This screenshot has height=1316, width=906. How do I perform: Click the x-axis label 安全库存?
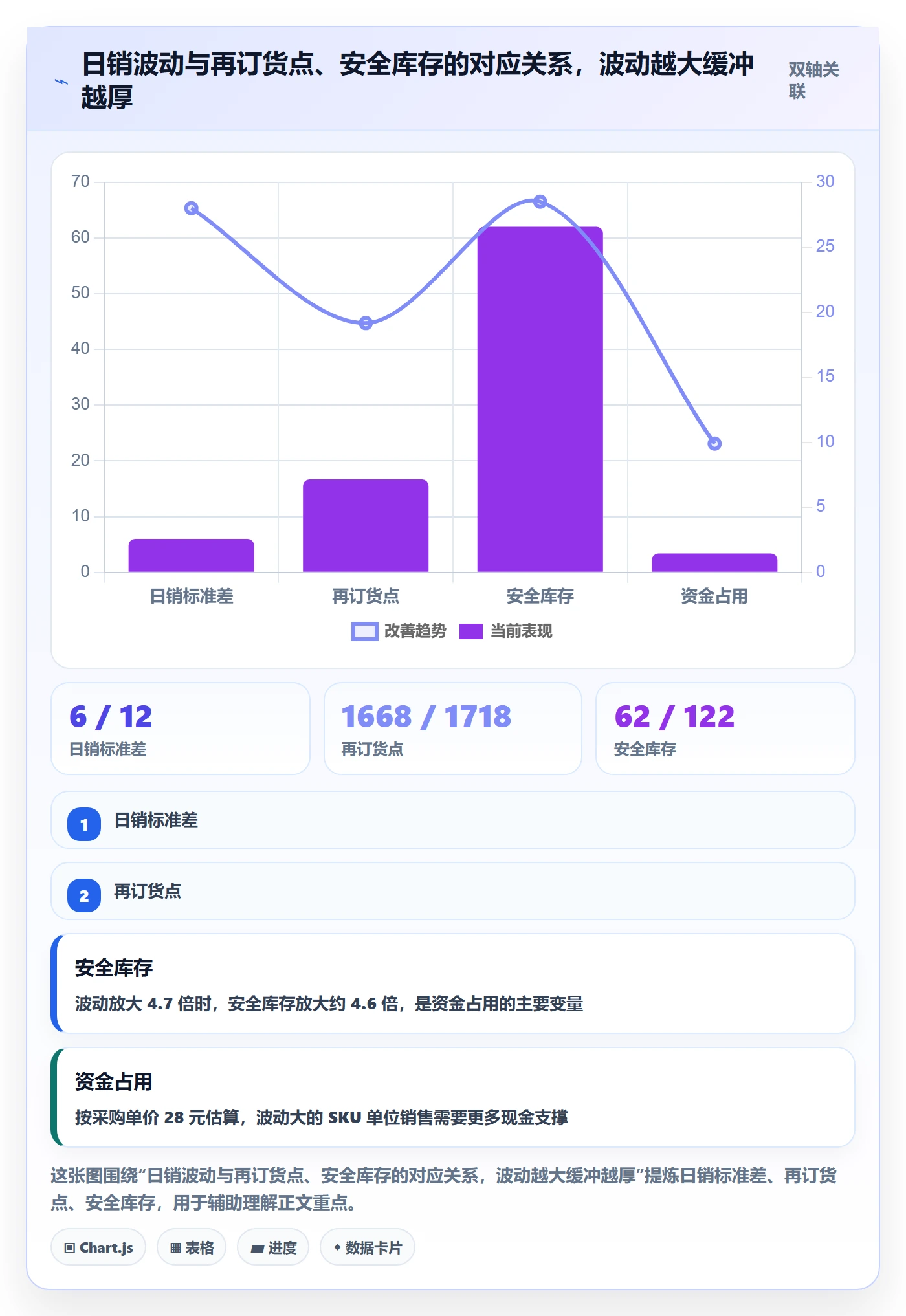(540, 596)
